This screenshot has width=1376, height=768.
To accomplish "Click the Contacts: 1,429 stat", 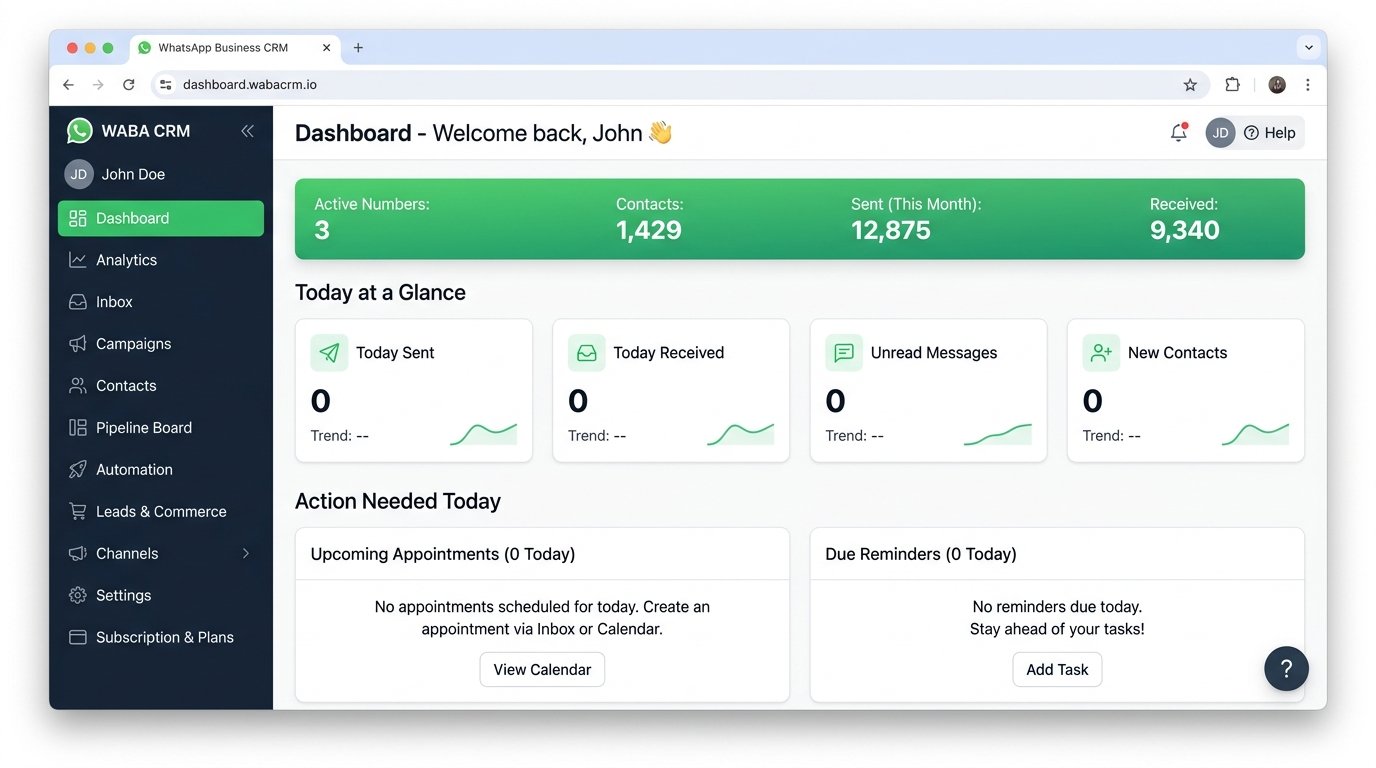I will pyautogui.click(x=650, y=219).
